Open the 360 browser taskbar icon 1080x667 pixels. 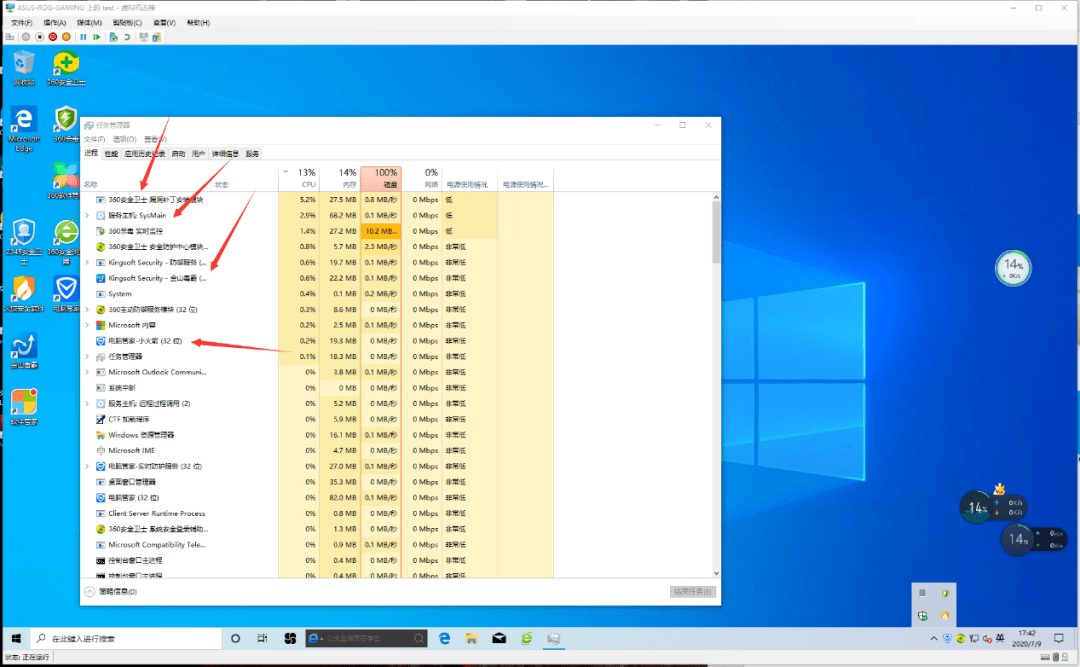point(527,639)
